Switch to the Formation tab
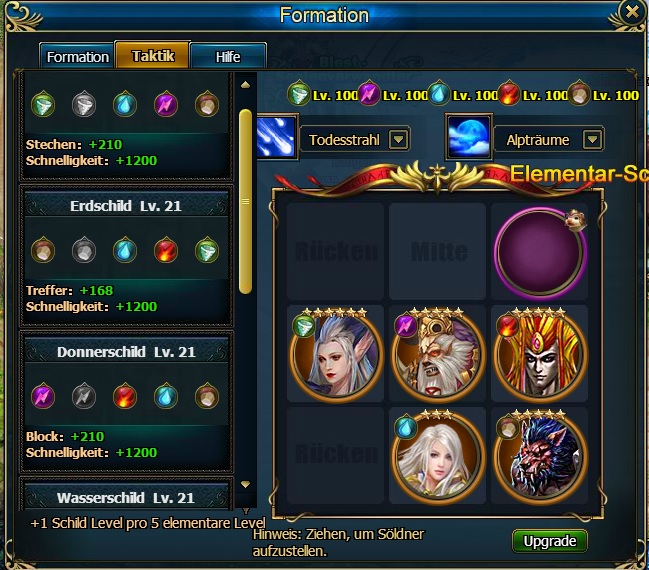This screenshot has height=570, width=649. (77, 56)
